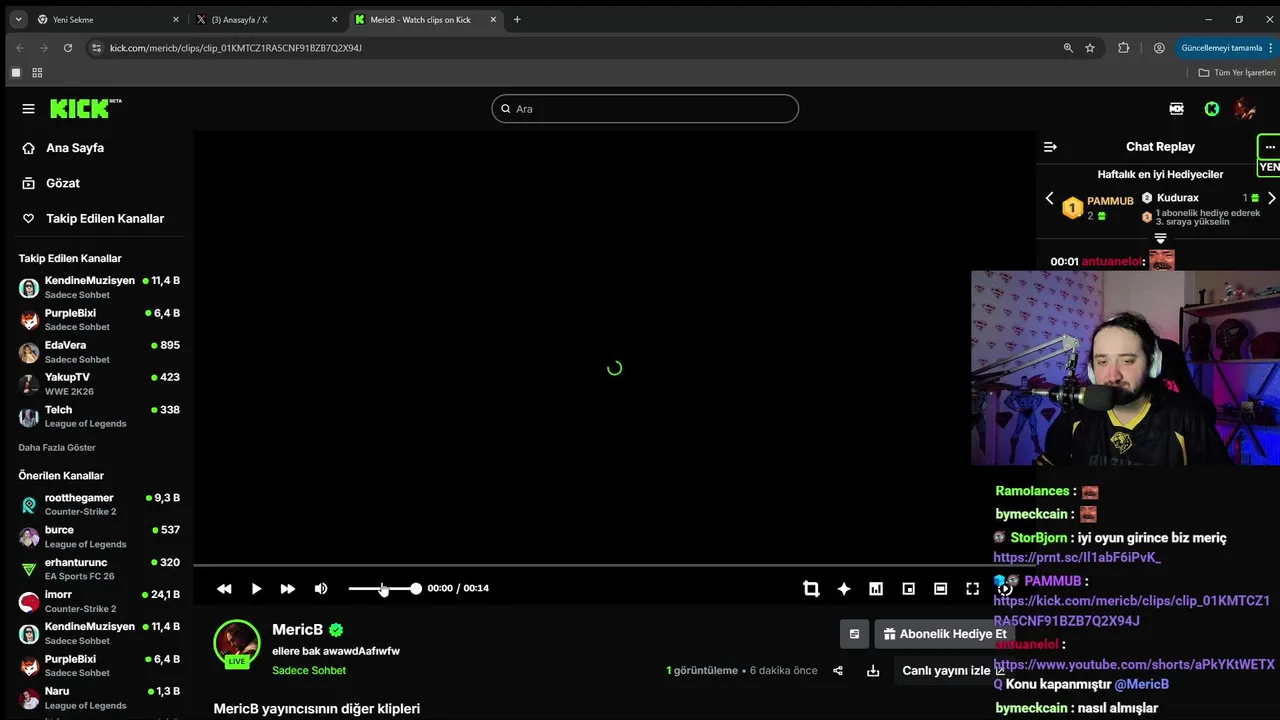Screen dimensions: 1280x720
Task: Open PurpleBixi followed channel
Action: 99,320
